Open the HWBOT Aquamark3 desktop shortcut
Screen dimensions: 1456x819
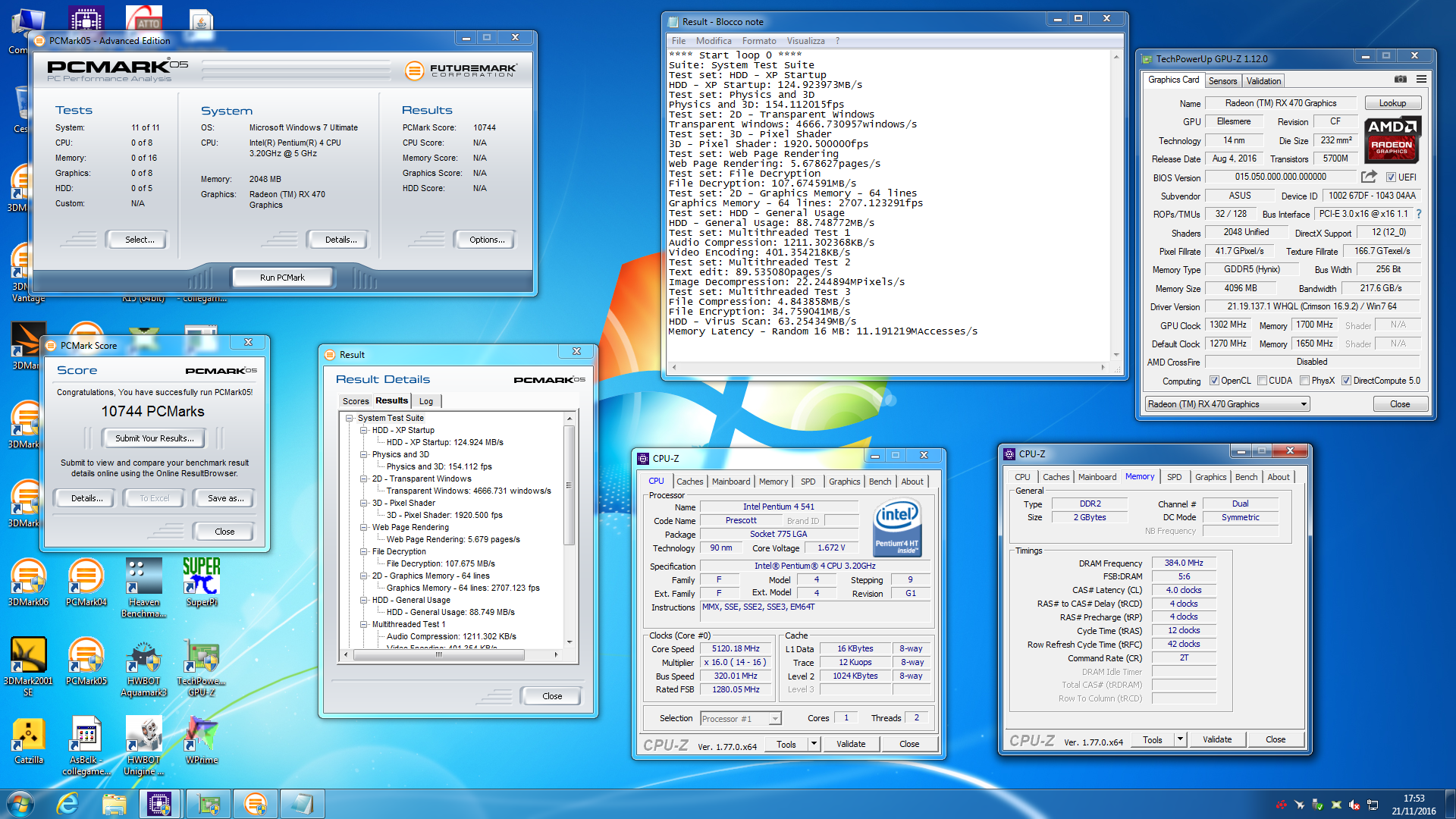[143, 667]
